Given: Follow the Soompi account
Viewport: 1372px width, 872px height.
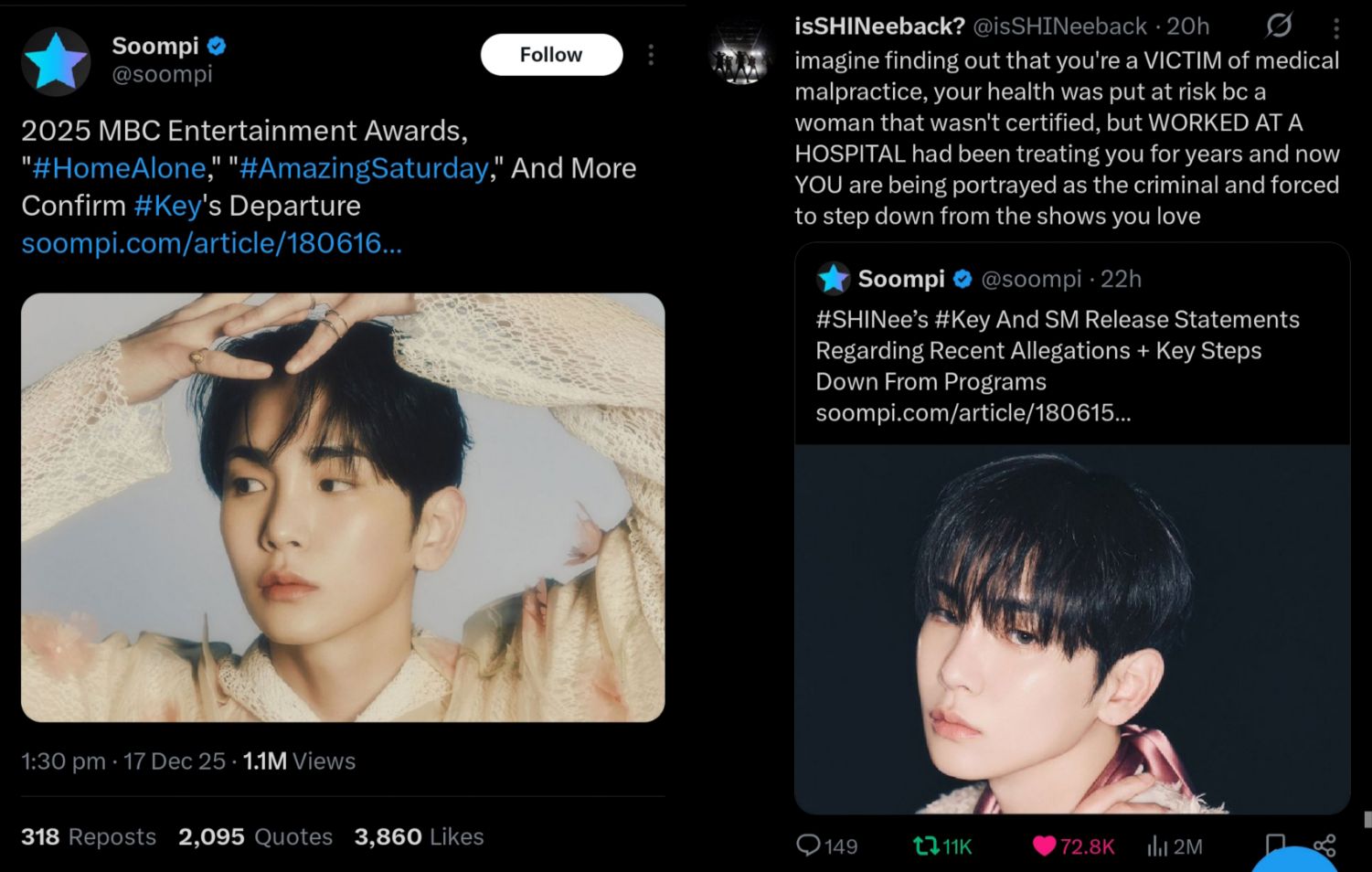Looking at the screenshot, I should tap(551, 55).
